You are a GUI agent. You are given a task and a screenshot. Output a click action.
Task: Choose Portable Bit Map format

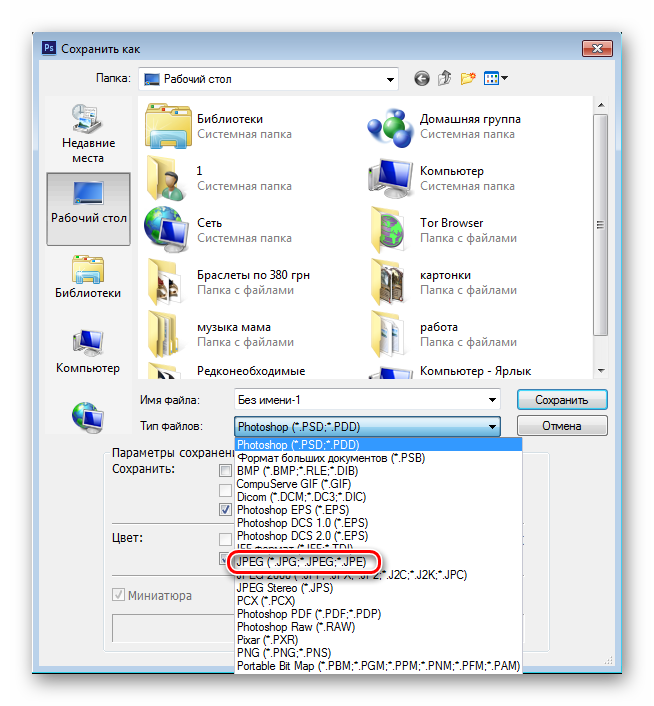(378, 666)
